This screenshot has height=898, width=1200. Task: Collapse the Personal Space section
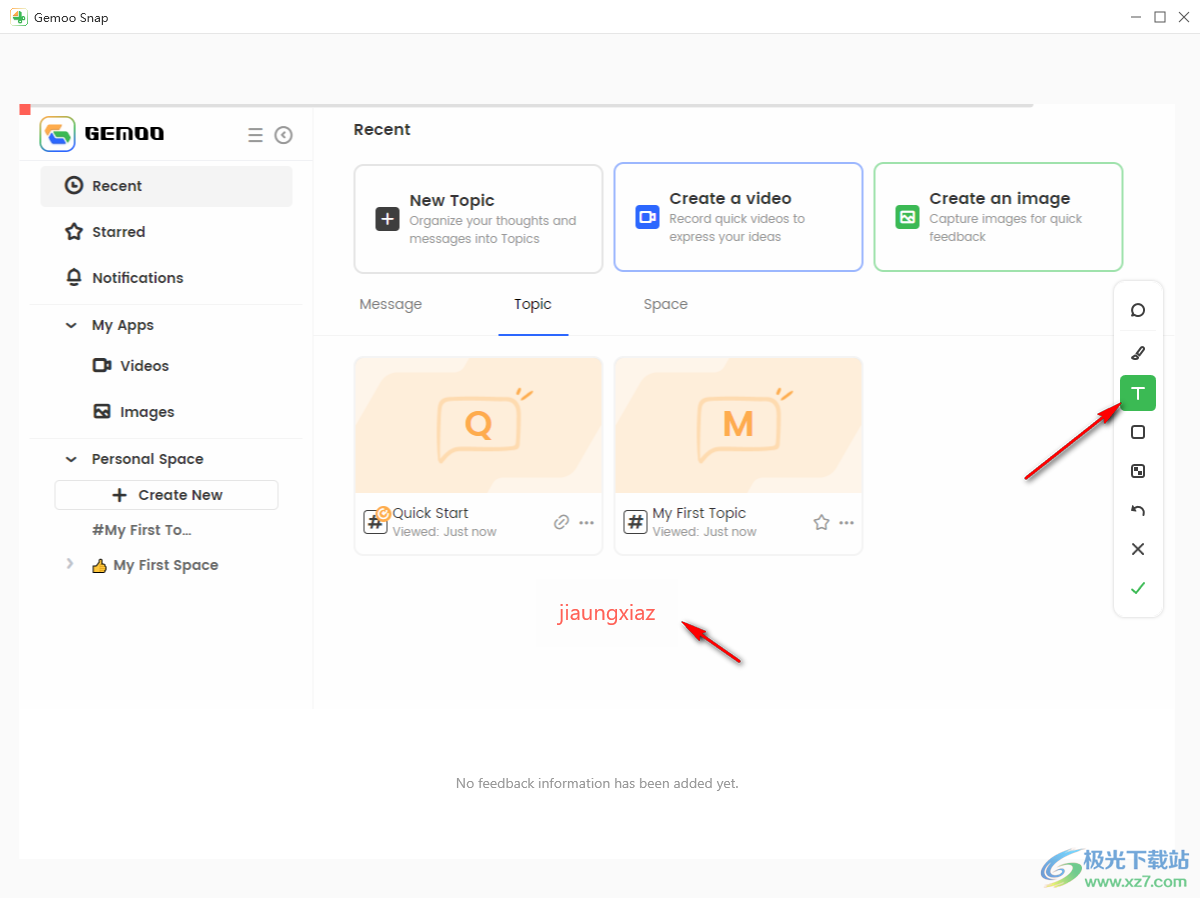71,459
